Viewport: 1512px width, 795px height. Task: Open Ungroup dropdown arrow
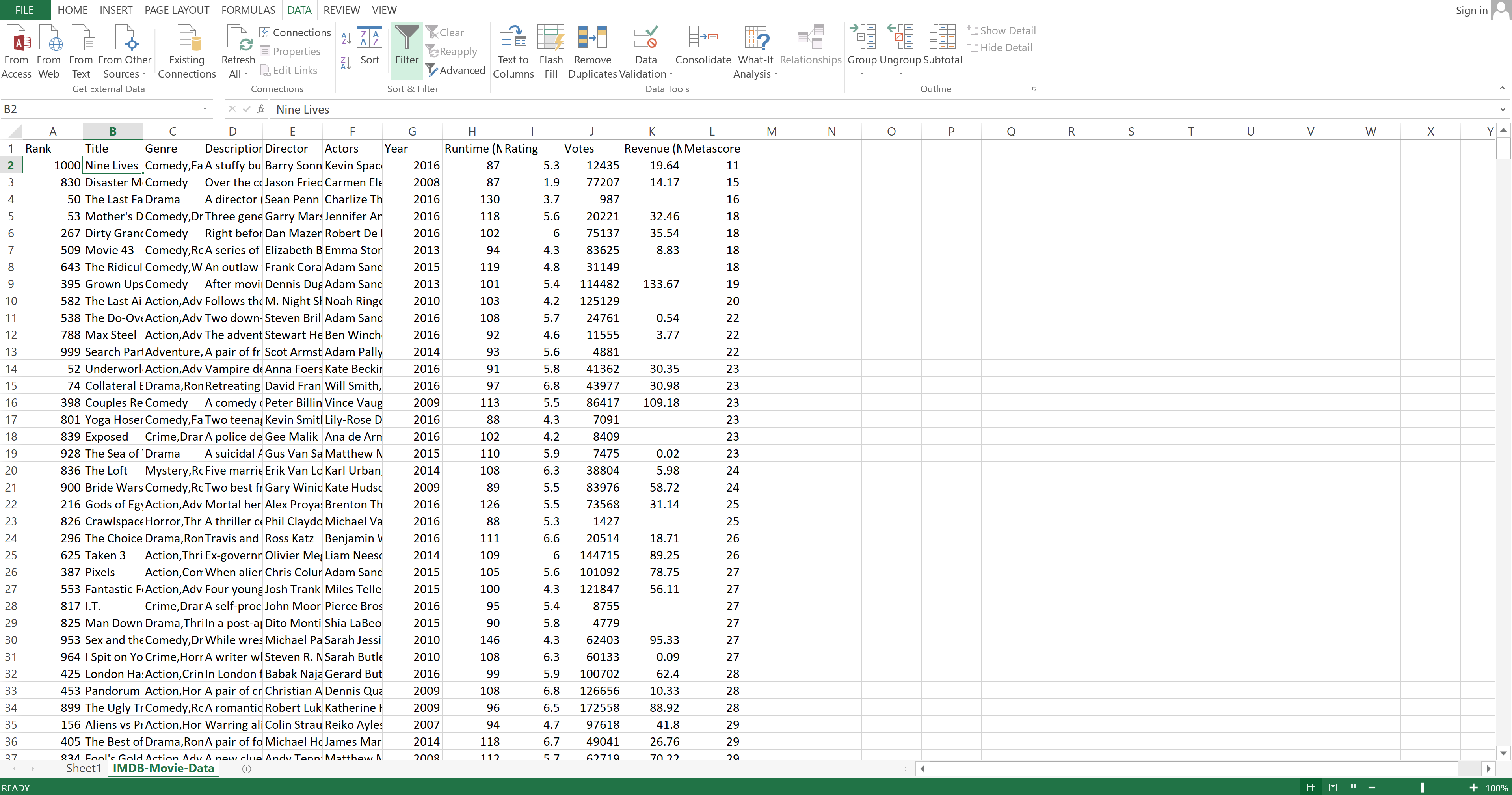(x=900, y=74)
